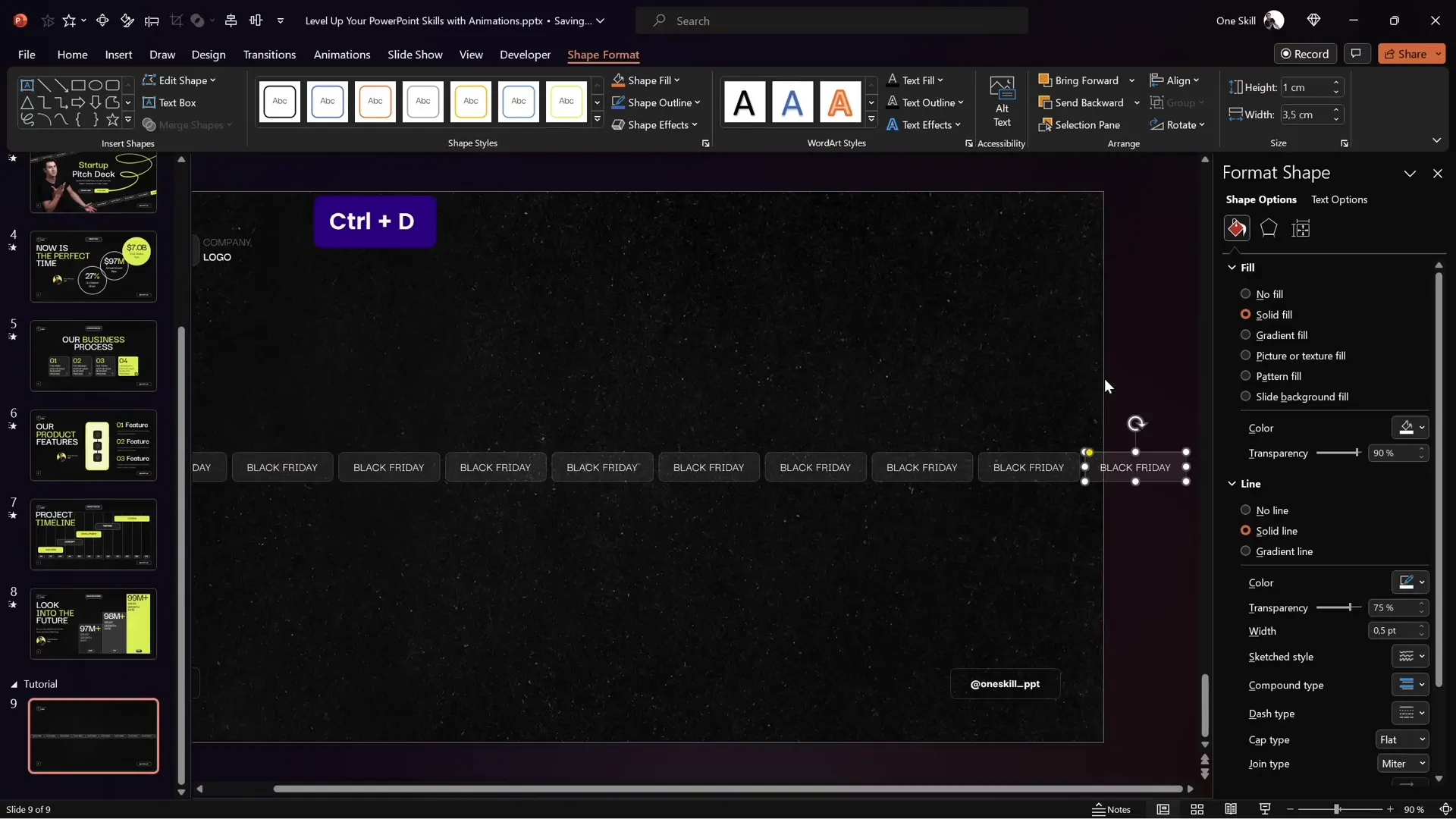Open the Developer tab
Screen dimensions: 1456x819
click(525, 55)
